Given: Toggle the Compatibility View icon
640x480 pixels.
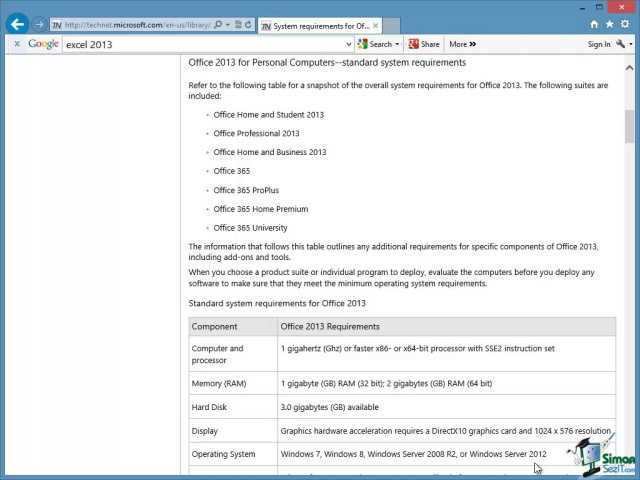Looking at the screenshot, I should tap(238, 24).
